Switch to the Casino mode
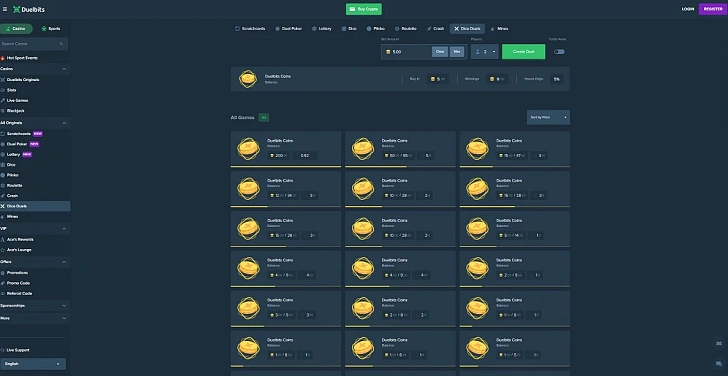The image size is (728, 376). click(16, 29)
